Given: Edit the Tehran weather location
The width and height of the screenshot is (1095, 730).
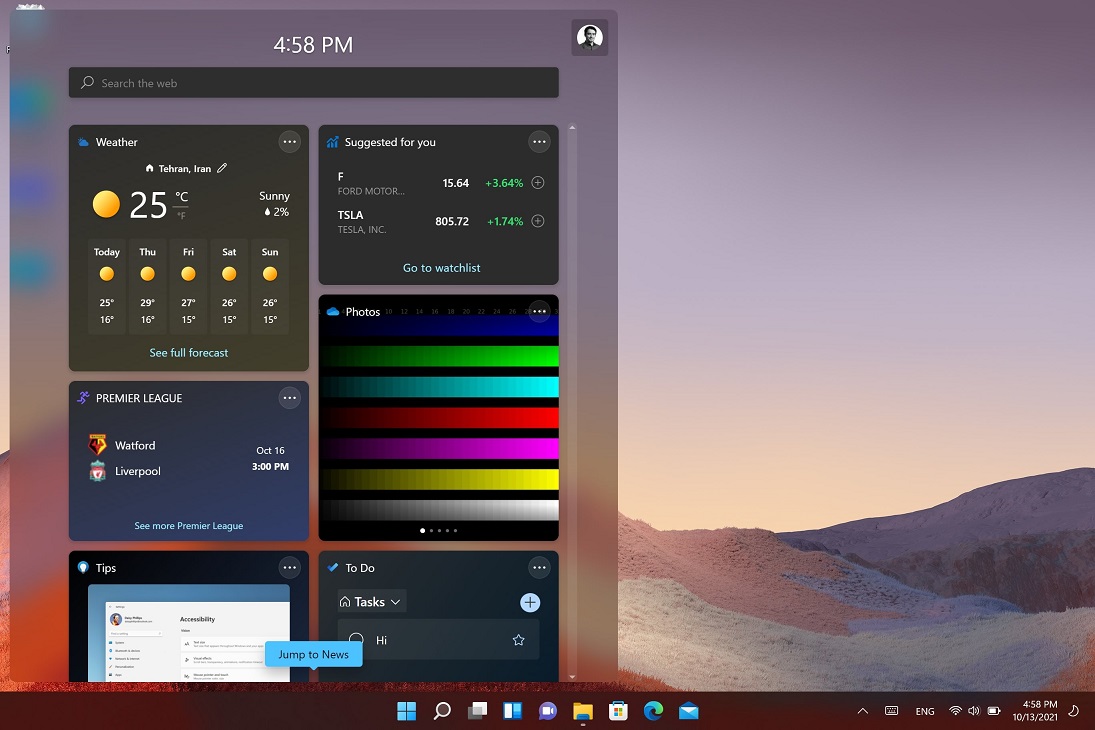Looking at the screenshot, I should click(x=222, y=168).
